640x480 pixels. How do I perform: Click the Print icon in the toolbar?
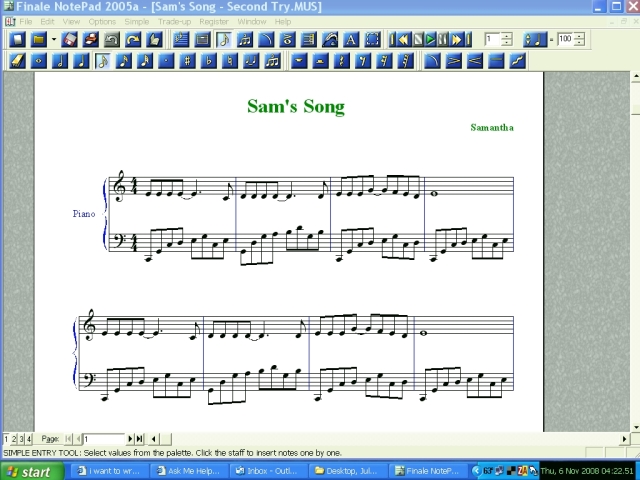(x=90, y=40)
